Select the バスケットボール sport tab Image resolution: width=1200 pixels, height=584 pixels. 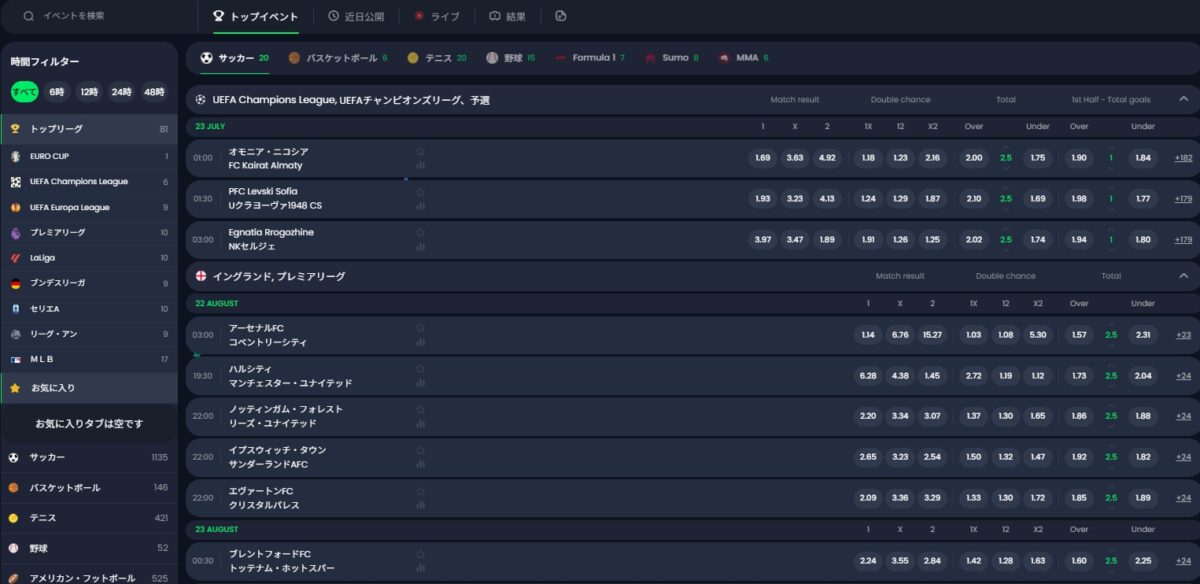coord(337,58)
